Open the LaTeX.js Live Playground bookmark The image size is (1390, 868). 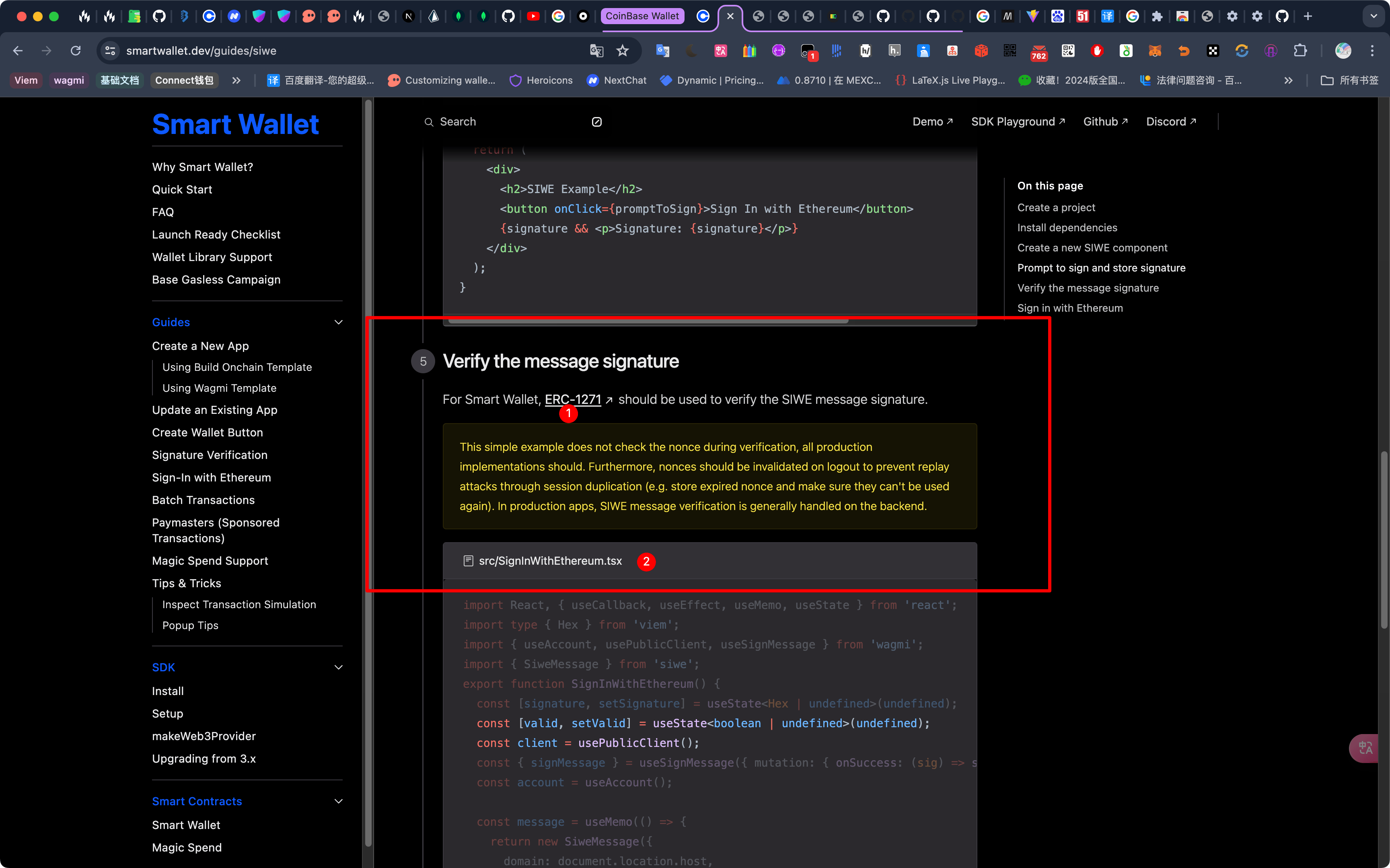click(950, 80)
